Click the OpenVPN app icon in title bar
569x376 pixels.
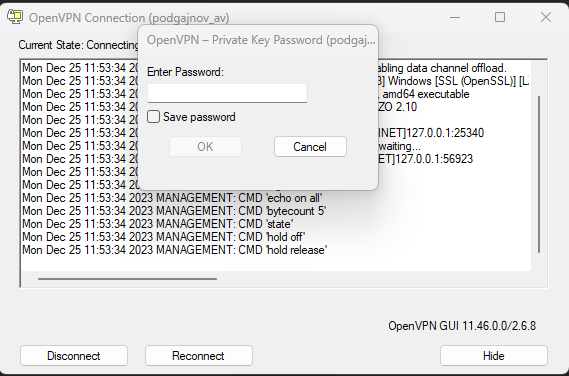pos(15,17)
